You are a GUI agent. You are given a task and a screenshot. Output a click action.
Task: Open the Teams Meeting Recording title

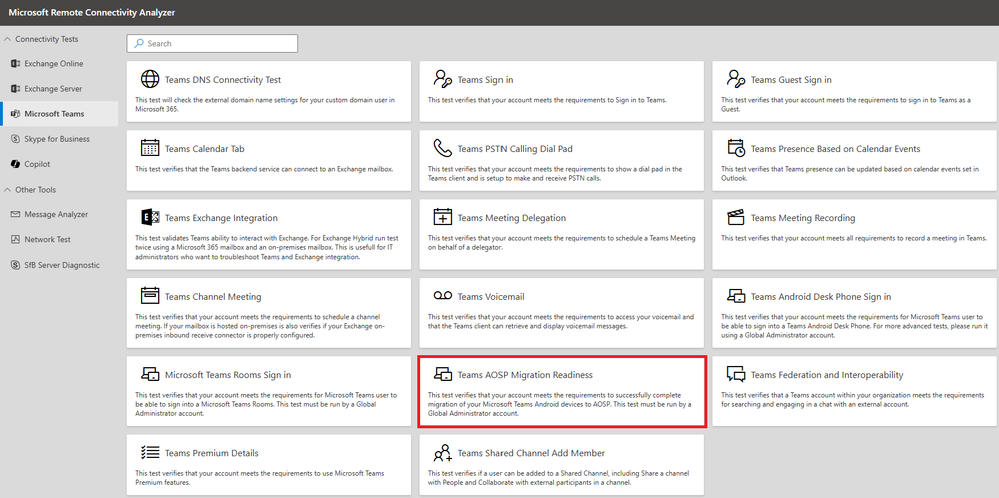(803, 217)
